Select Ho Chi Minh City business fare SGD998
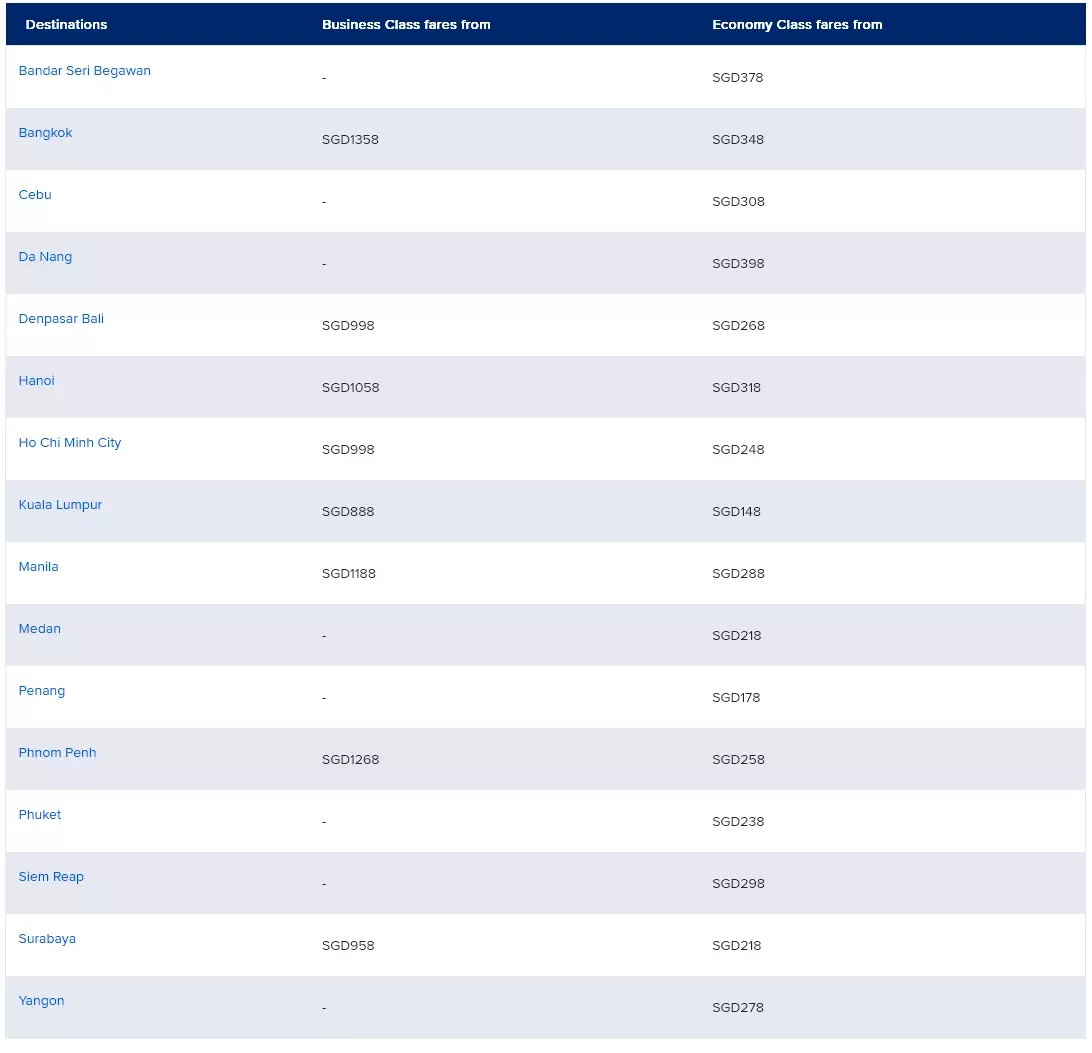 tap(348, 449)
